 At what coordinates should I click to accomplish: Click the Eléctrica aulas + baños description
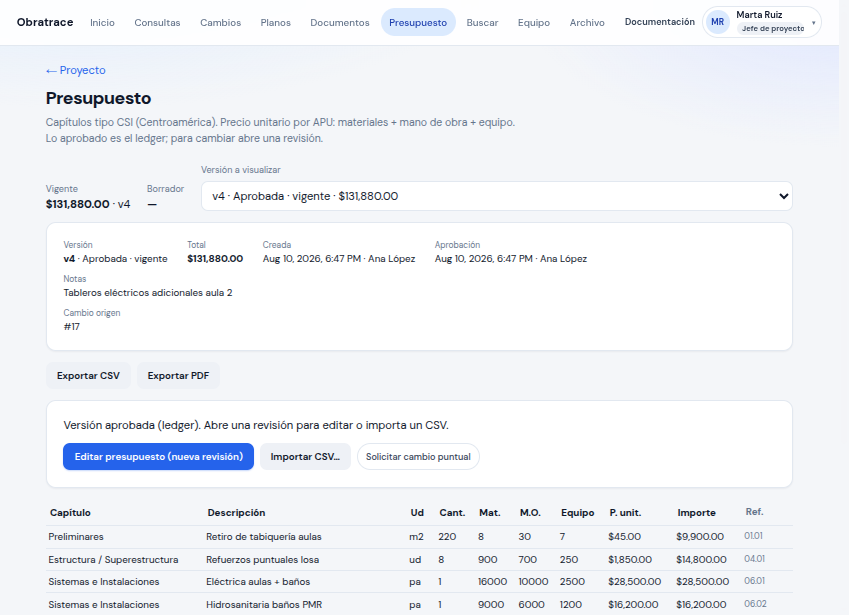(258, 582)
